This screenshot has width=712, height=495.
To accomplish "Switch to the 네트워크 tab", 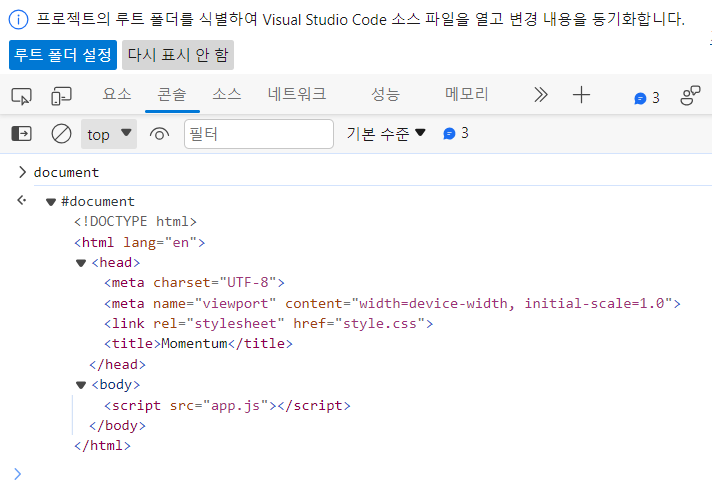I will click(x=297, y=94).
